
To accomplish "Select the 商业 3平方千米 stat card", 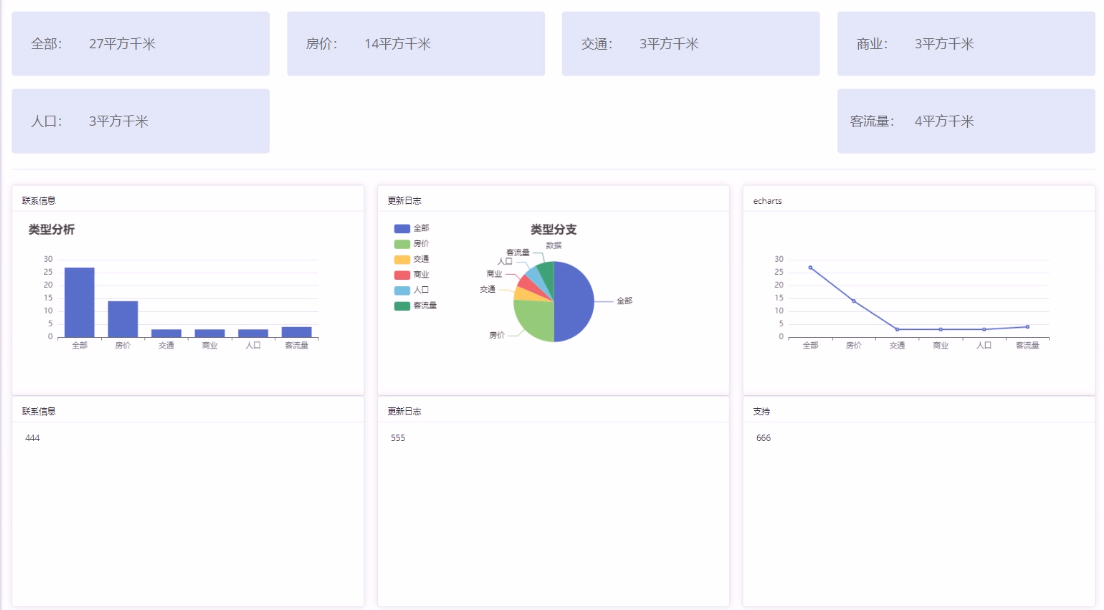I will (965, 44).
